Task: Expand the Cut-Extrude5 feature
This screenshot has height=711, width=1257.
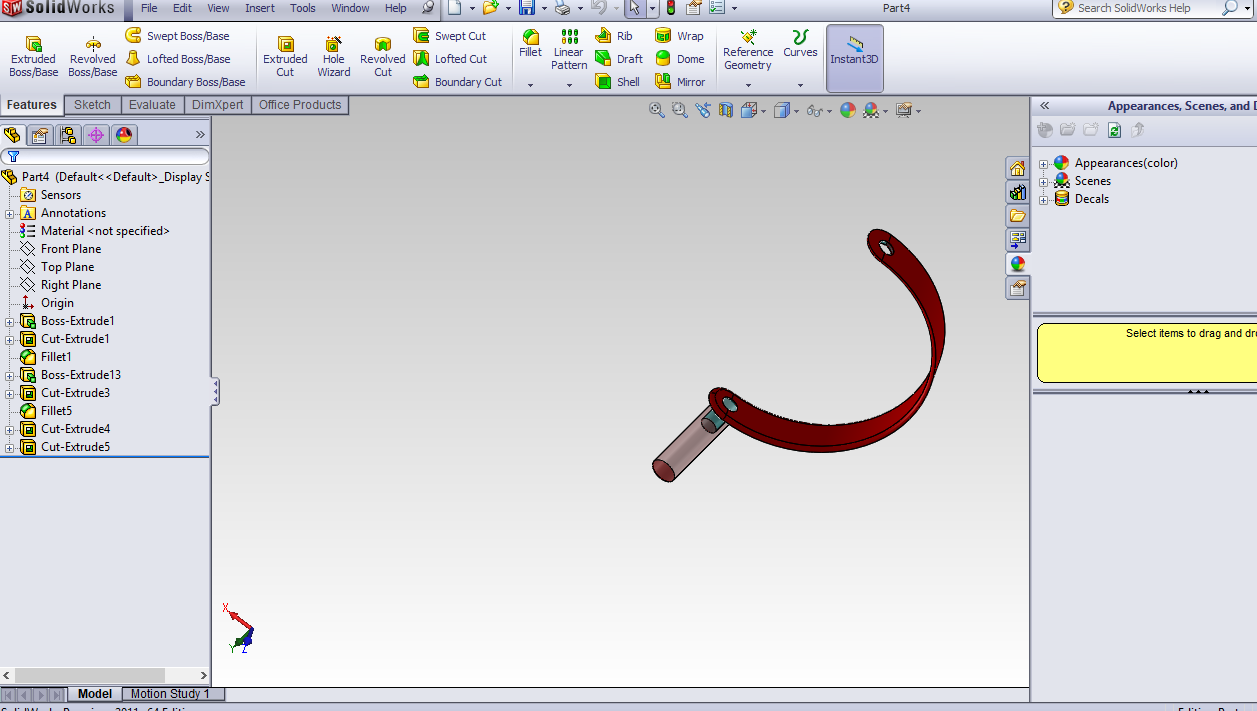Action: pos(10,447)
